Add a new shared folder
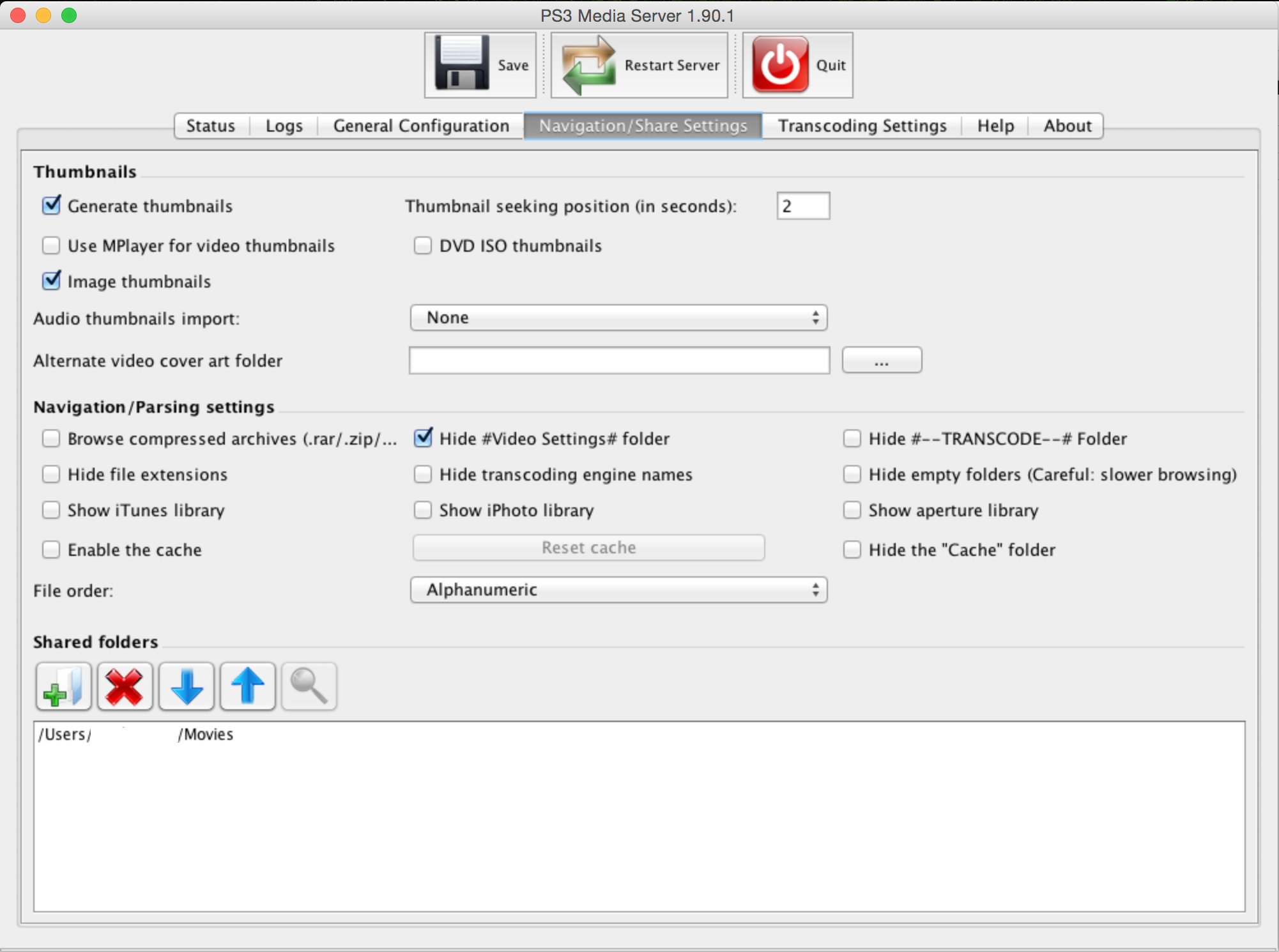This screenshot has height=952, width=1279. click(x=63, y=686)
